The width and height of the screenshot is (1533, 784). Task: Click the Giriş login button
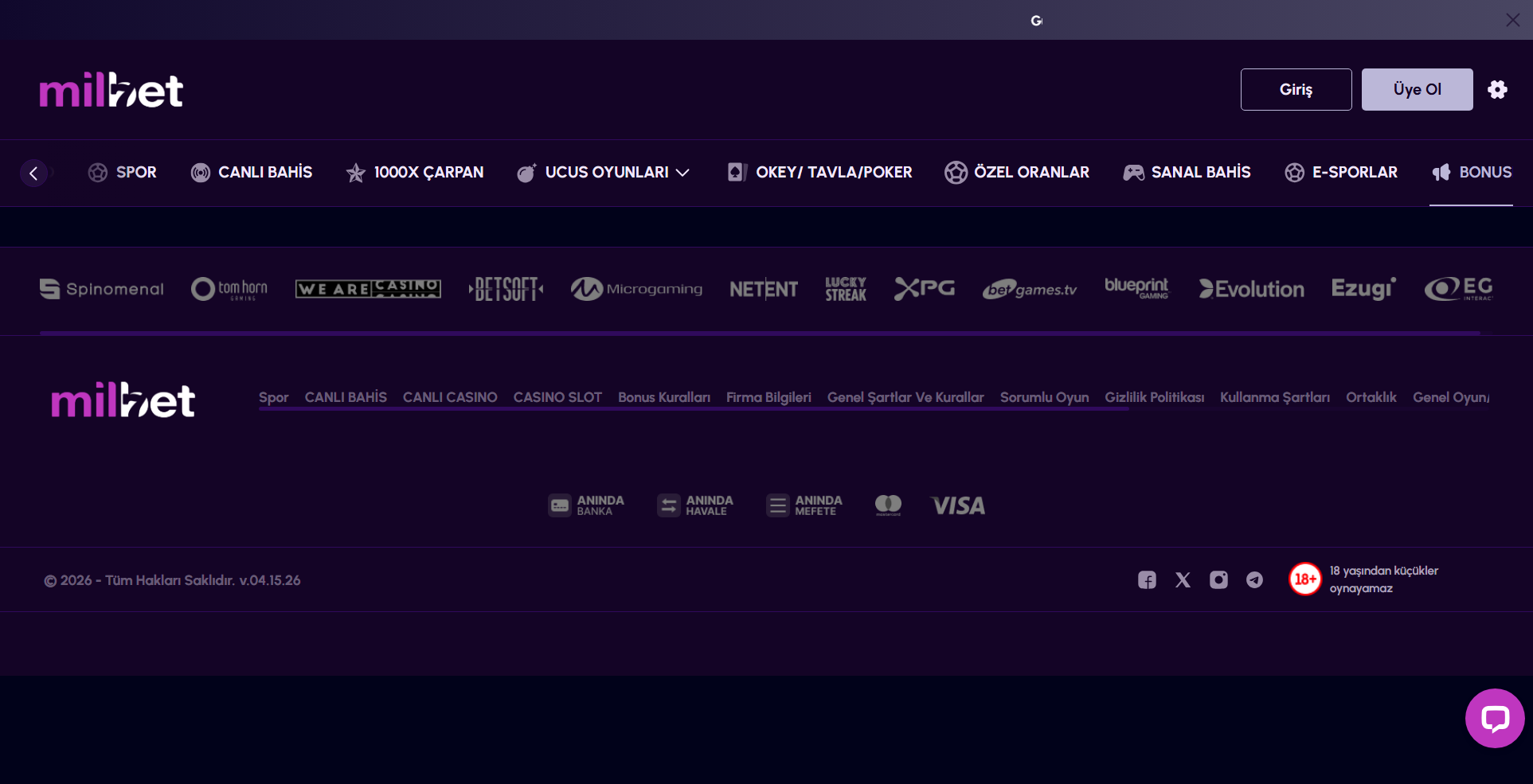[1296, 89]
